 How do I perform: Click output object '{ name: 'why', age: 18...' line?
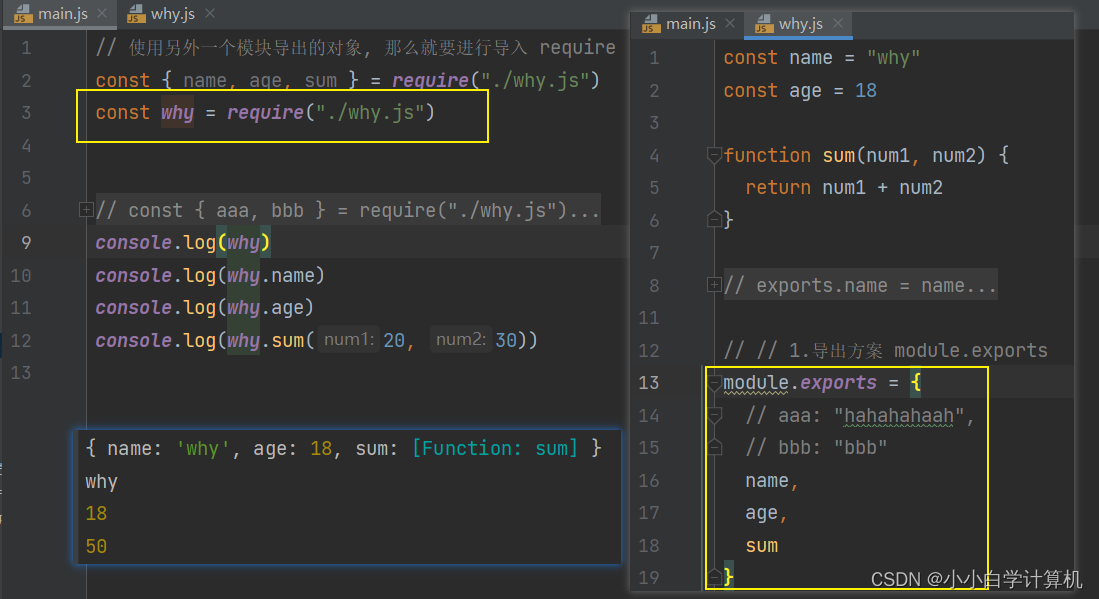[343, 448]
